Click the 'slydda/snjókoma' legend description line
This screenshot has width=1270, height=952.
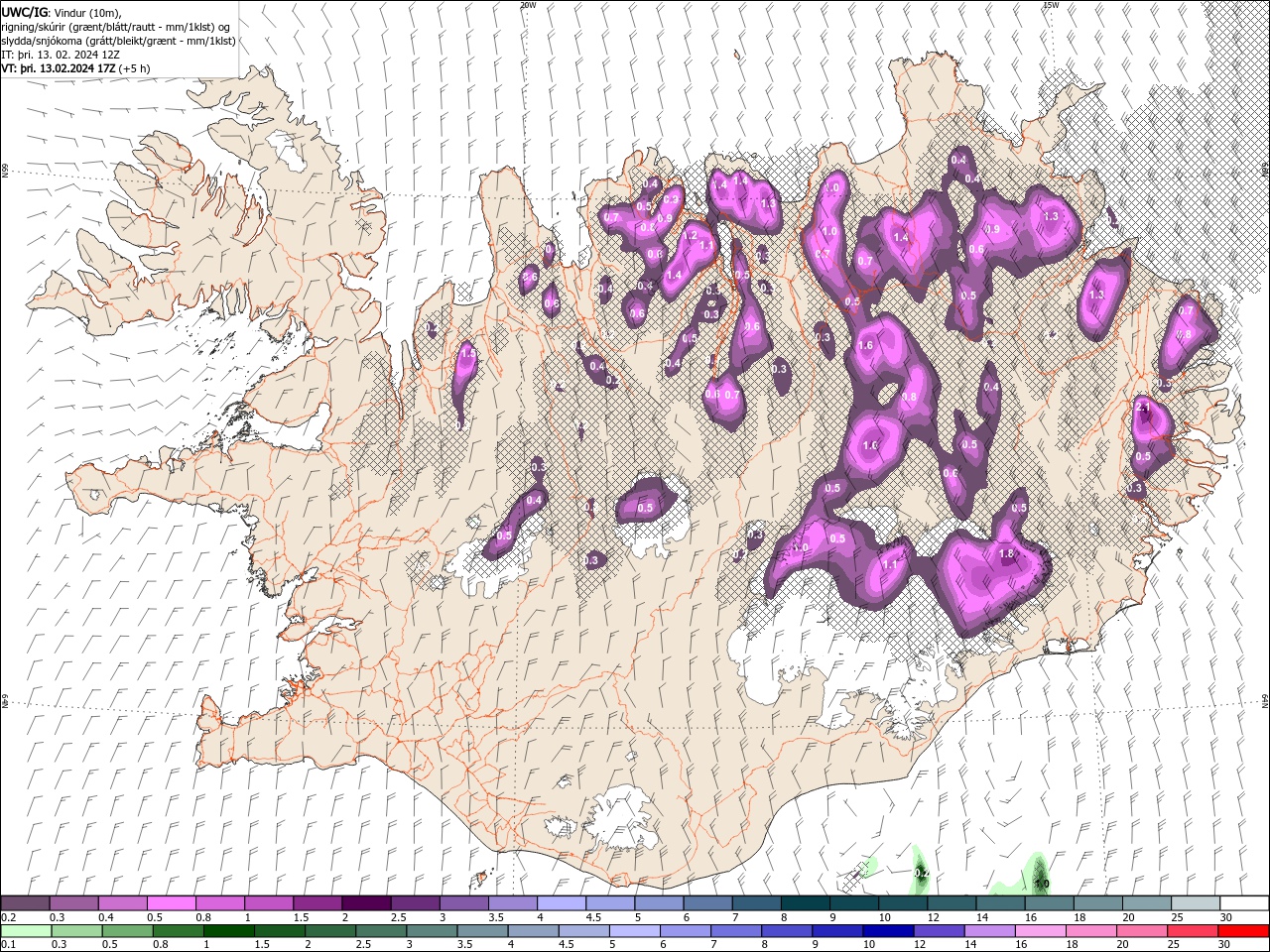click(118, 41)
